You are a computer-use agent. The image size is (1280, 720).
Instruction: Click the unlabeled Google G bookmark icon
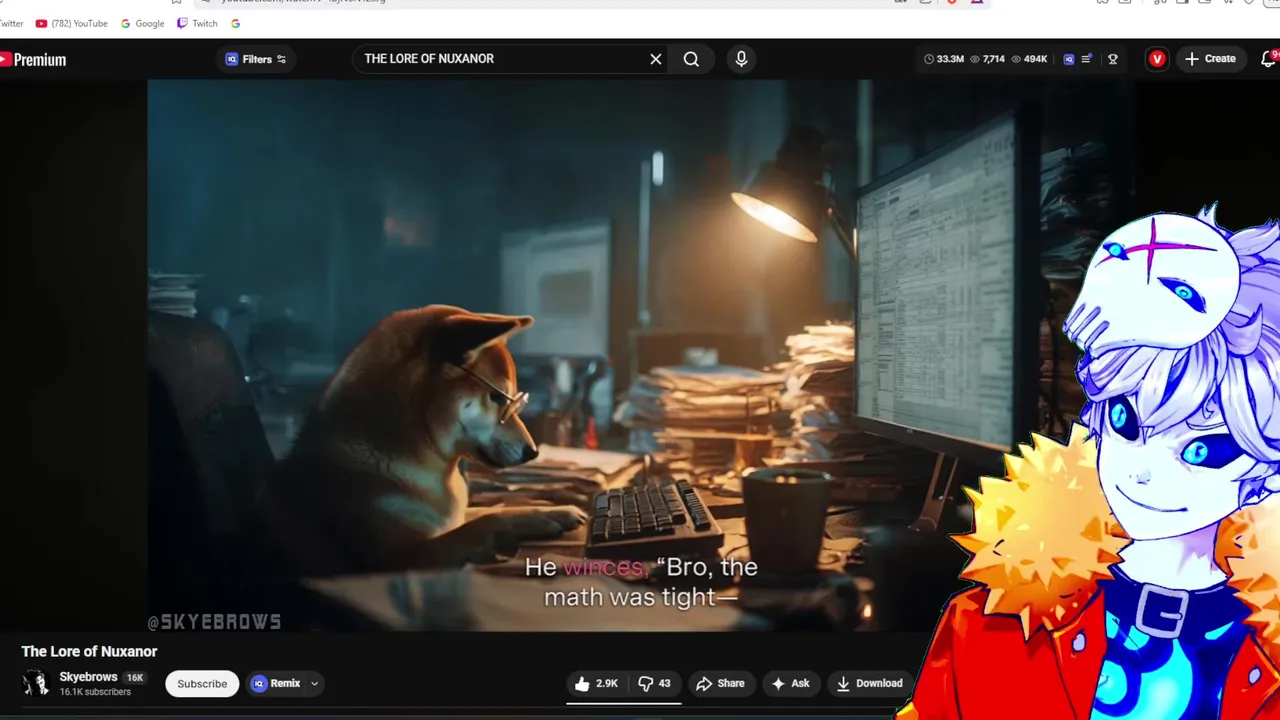(x=235, y=23)
